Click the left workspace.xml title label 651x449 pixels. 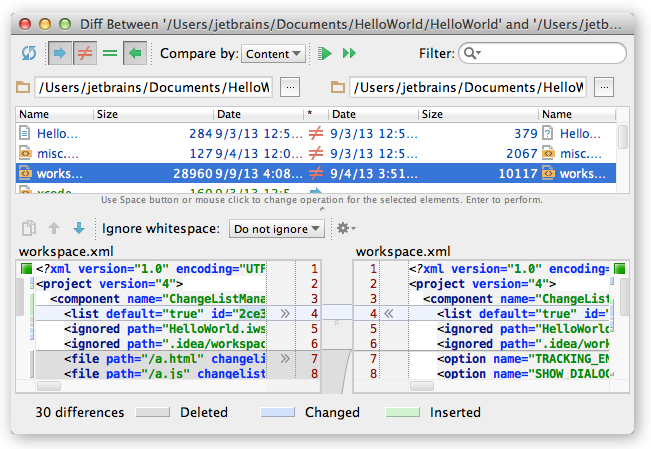[66, 251]
